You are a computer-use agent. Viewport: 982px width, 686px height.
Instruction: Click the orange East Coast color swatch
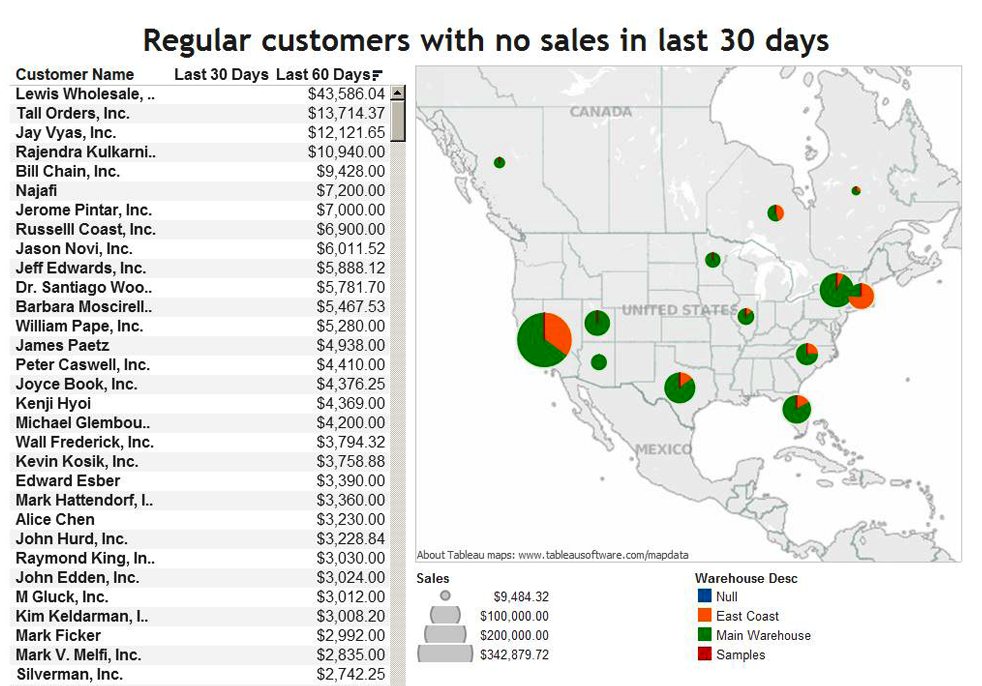pyautogui.click(x=705, y=615)
